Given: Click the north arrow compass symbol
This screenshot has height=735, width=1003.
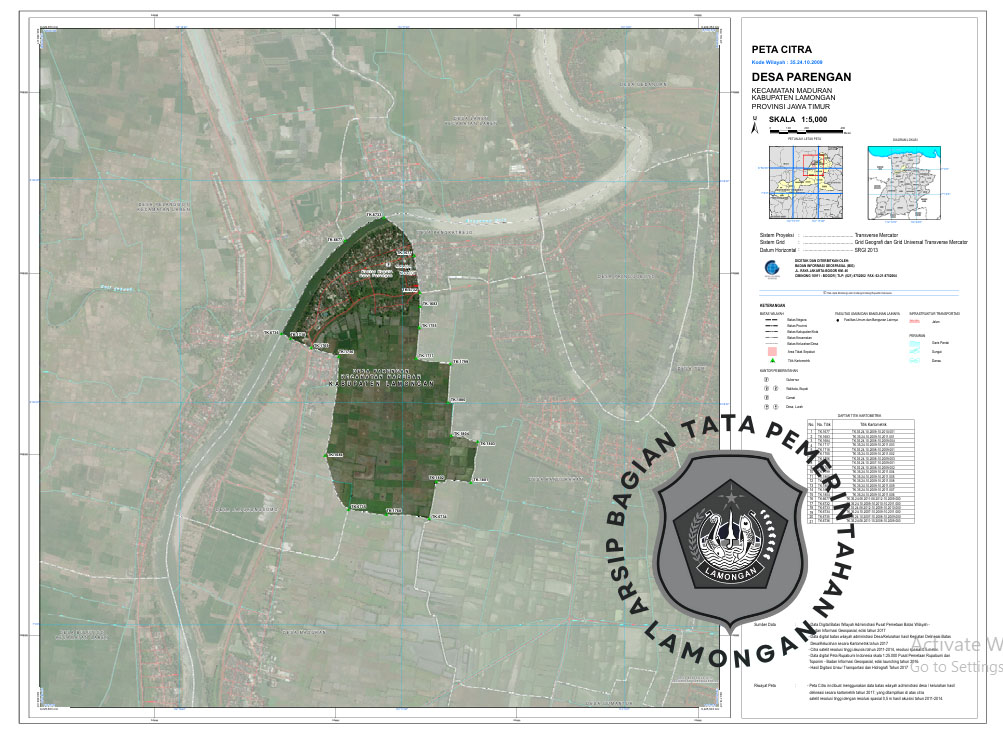Looking at the screenshot, I should coord(754,127).
